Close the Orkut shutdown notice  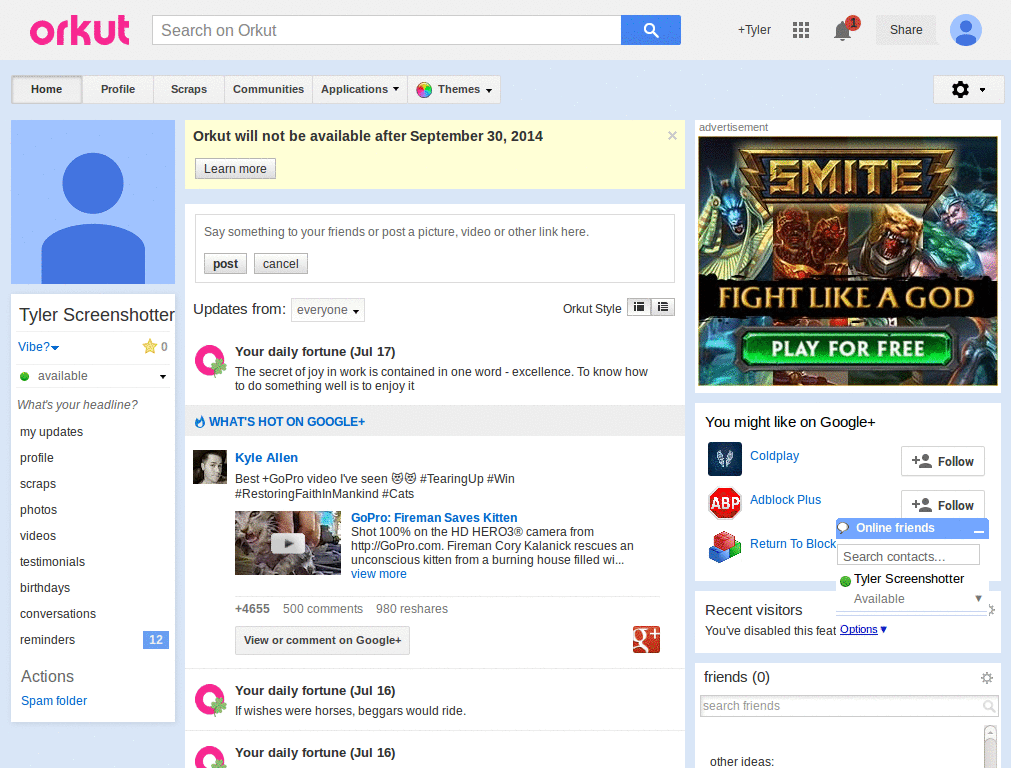click(x=672, y=136)
